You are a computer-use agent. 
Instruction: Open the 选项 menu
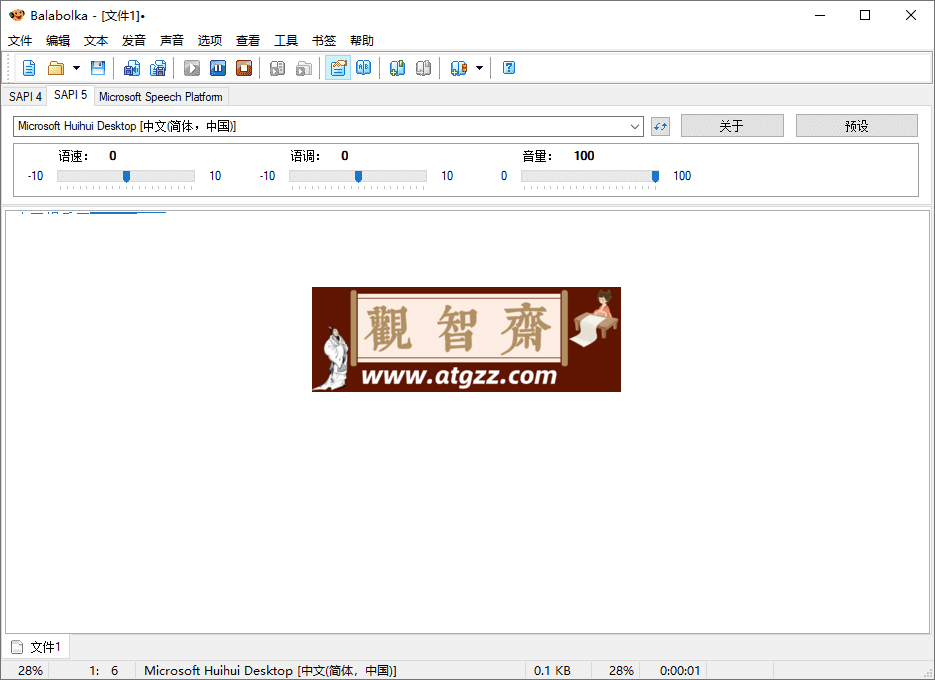point(210,41)
